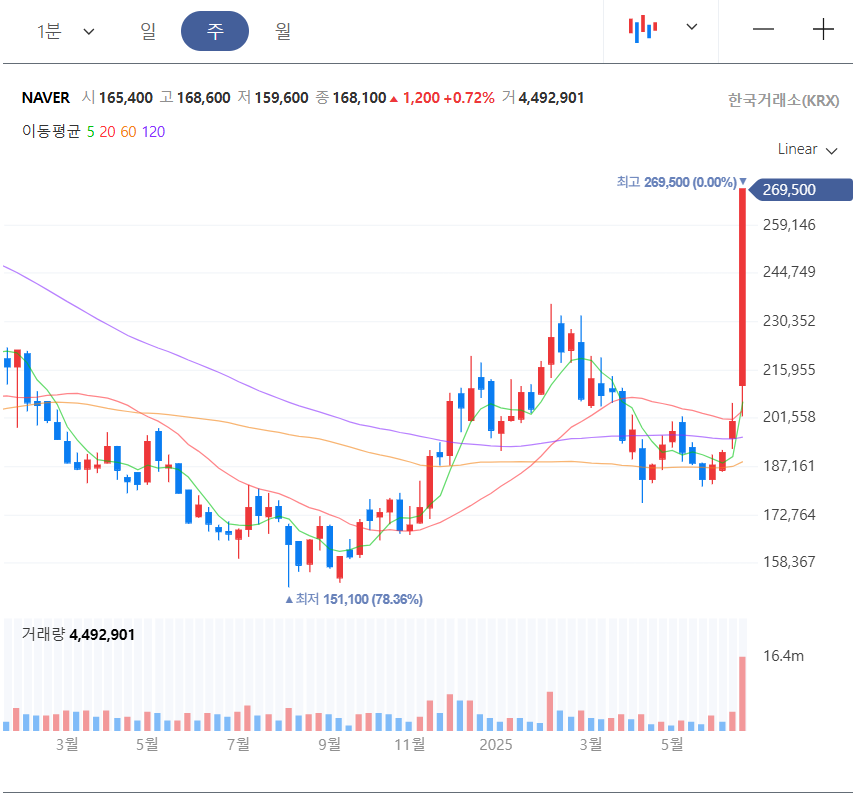The height and width of the screenshot is (793, 859).
Task: Click the 230,352 price axis label
Action: 789,320
